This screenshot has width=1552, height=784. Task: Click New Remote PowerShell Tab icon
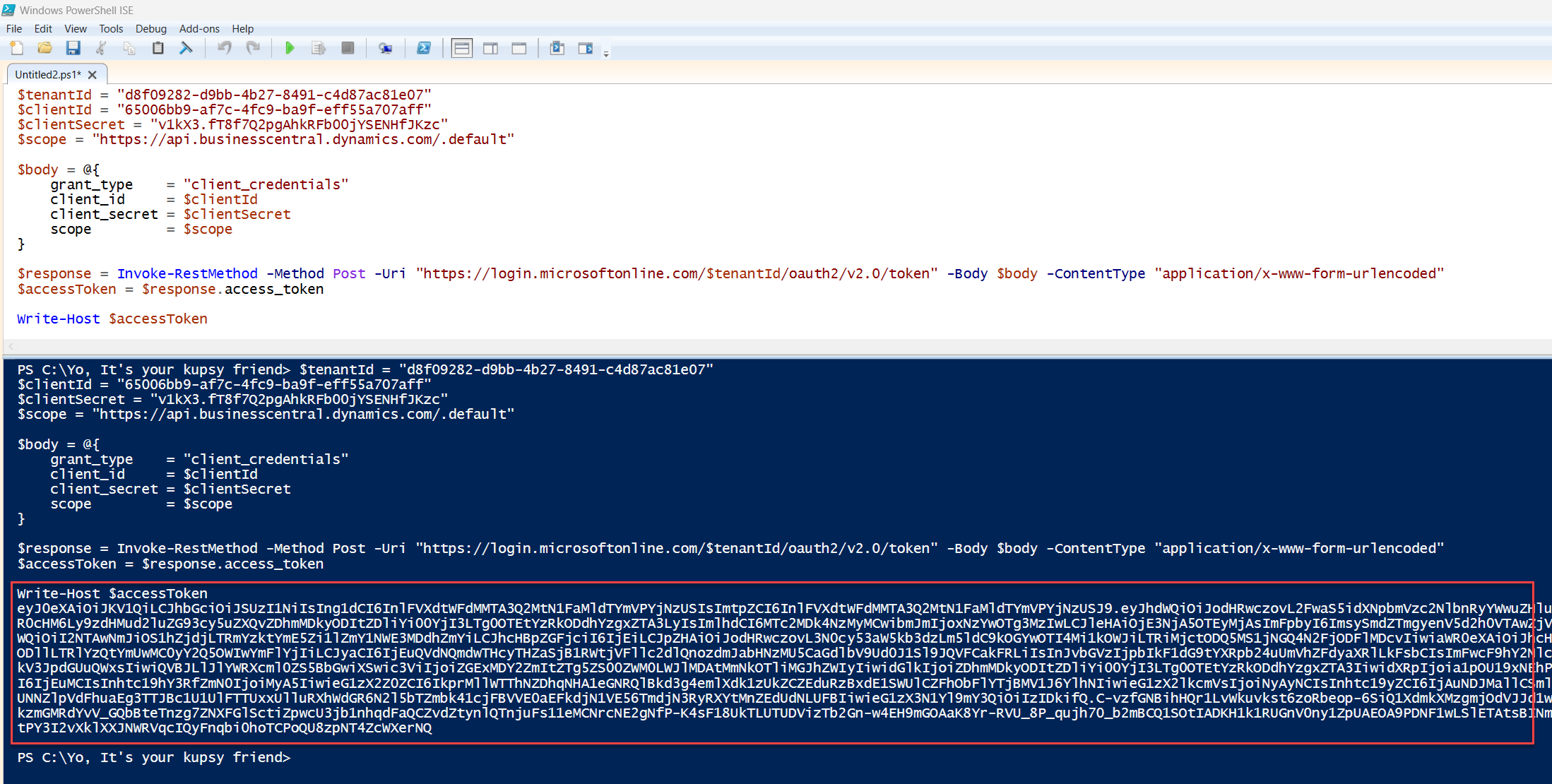pyautogui.click(x=385, y=48)
